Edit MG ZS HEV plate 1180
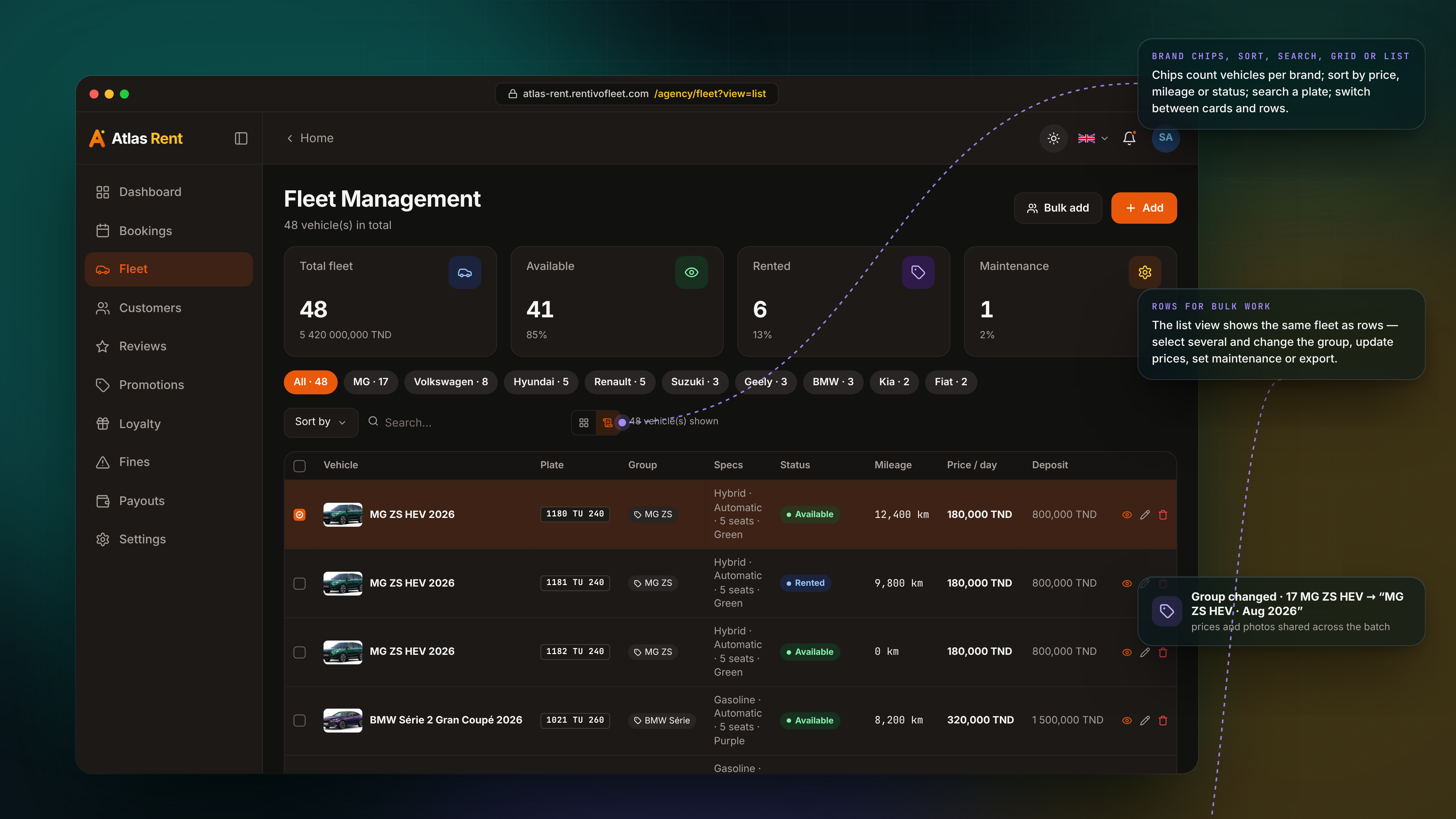This screenshot has height=819, width=1456. (1145, 515)
